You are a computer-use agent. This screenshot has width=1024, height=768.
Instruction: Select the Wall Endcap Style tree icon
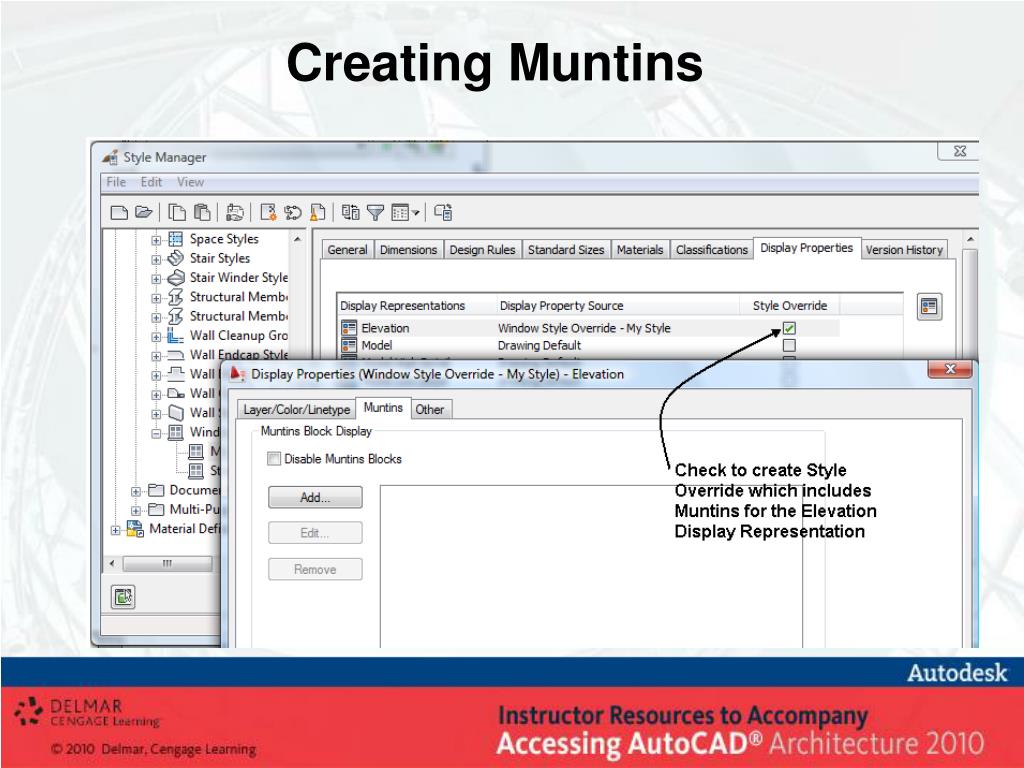(176, 355)
